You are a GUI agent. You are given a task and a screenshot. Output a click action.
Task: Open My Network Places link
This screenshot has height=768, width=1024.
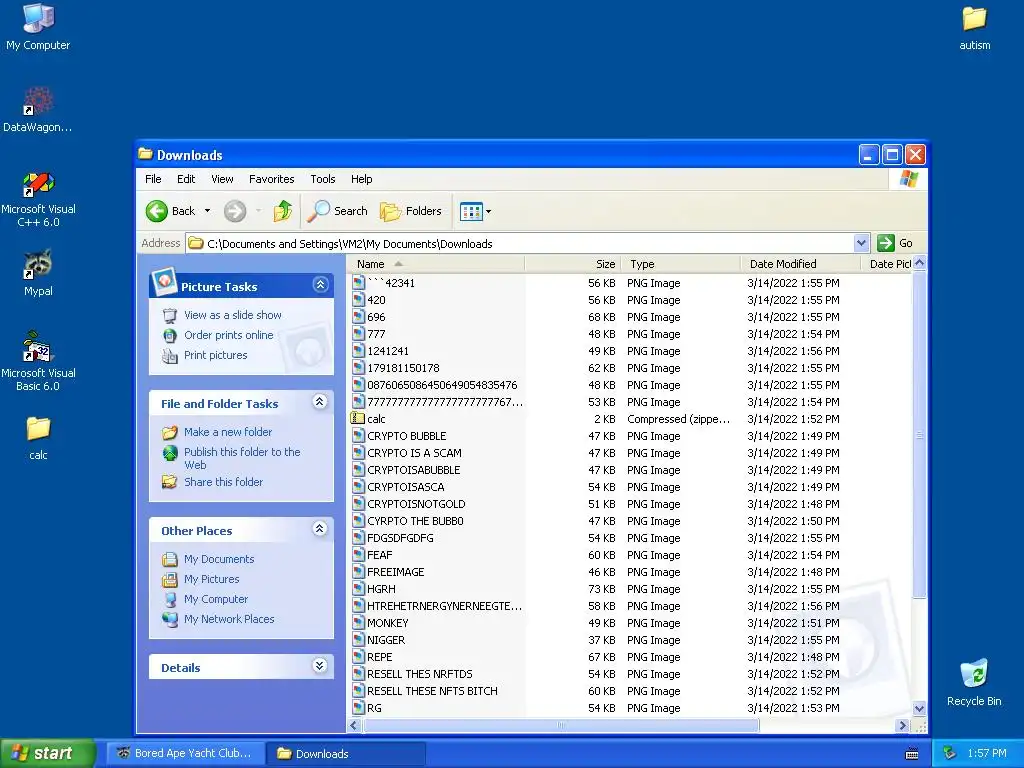[229, 619]
